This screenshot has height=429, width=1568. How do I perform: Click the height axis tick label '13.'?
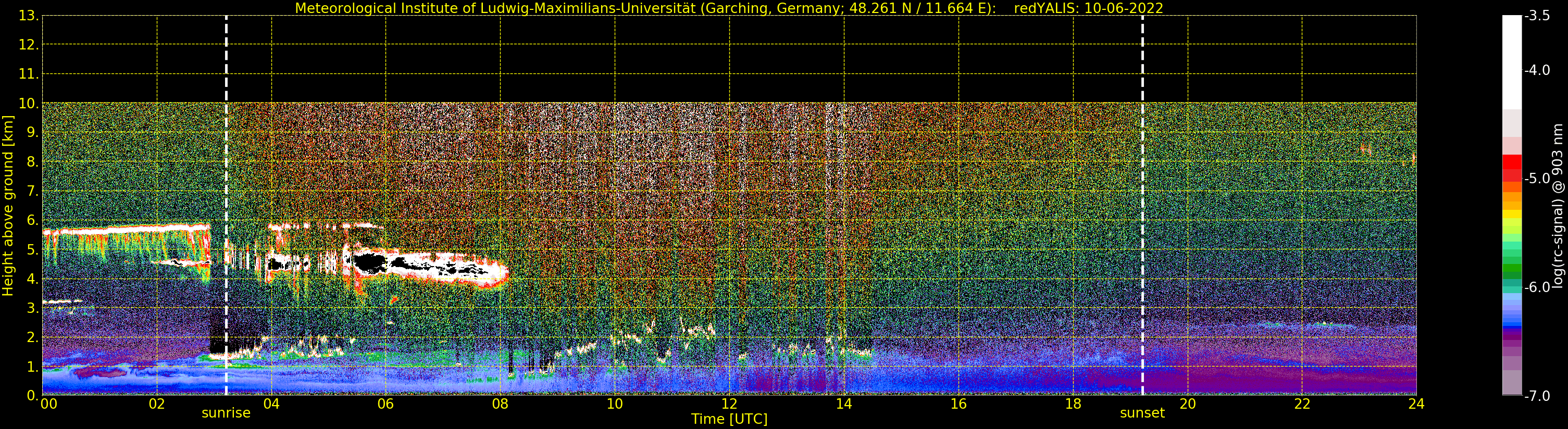pos(29,16)
